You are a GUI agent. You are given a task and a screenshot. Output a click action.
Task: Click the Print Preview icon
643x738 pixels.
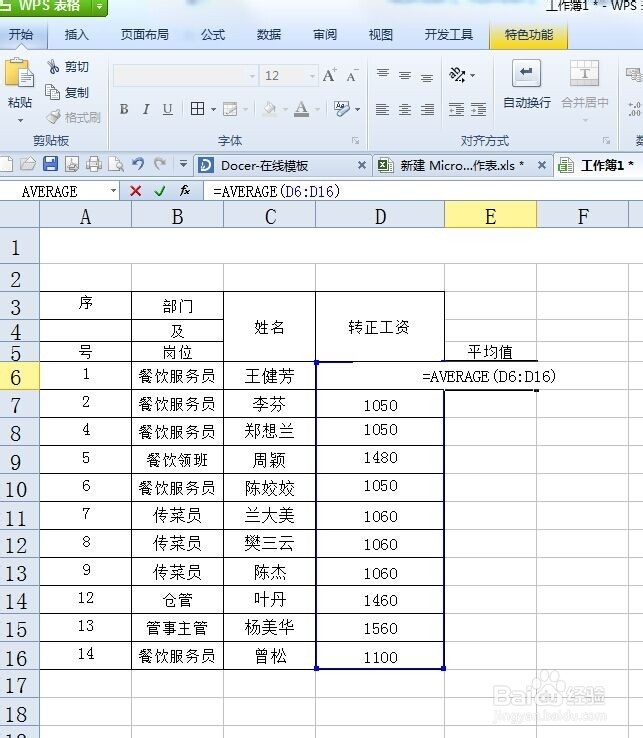tap(116, 164)
